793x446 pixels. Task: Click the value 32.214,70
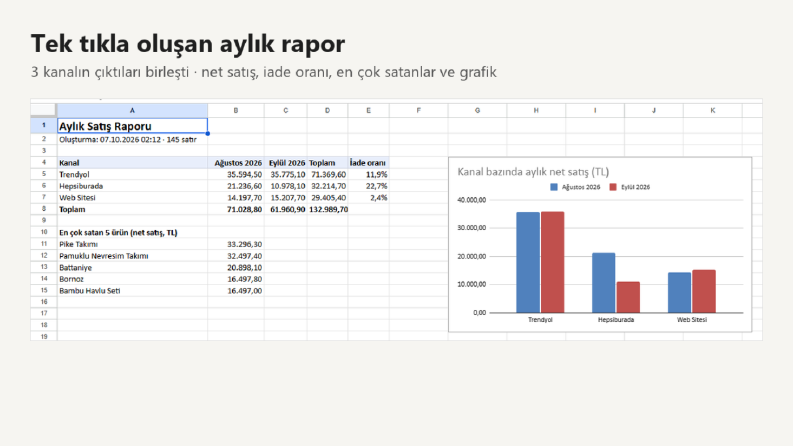click(327, 186)
